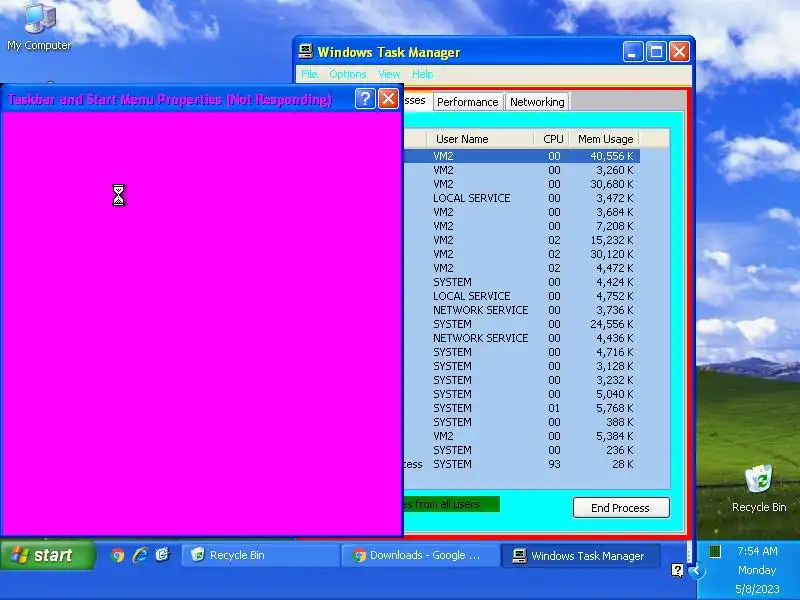Switch to the Recycle Bin taskbar button
This screenshot has width=800, height=600.
click(260, 555)
